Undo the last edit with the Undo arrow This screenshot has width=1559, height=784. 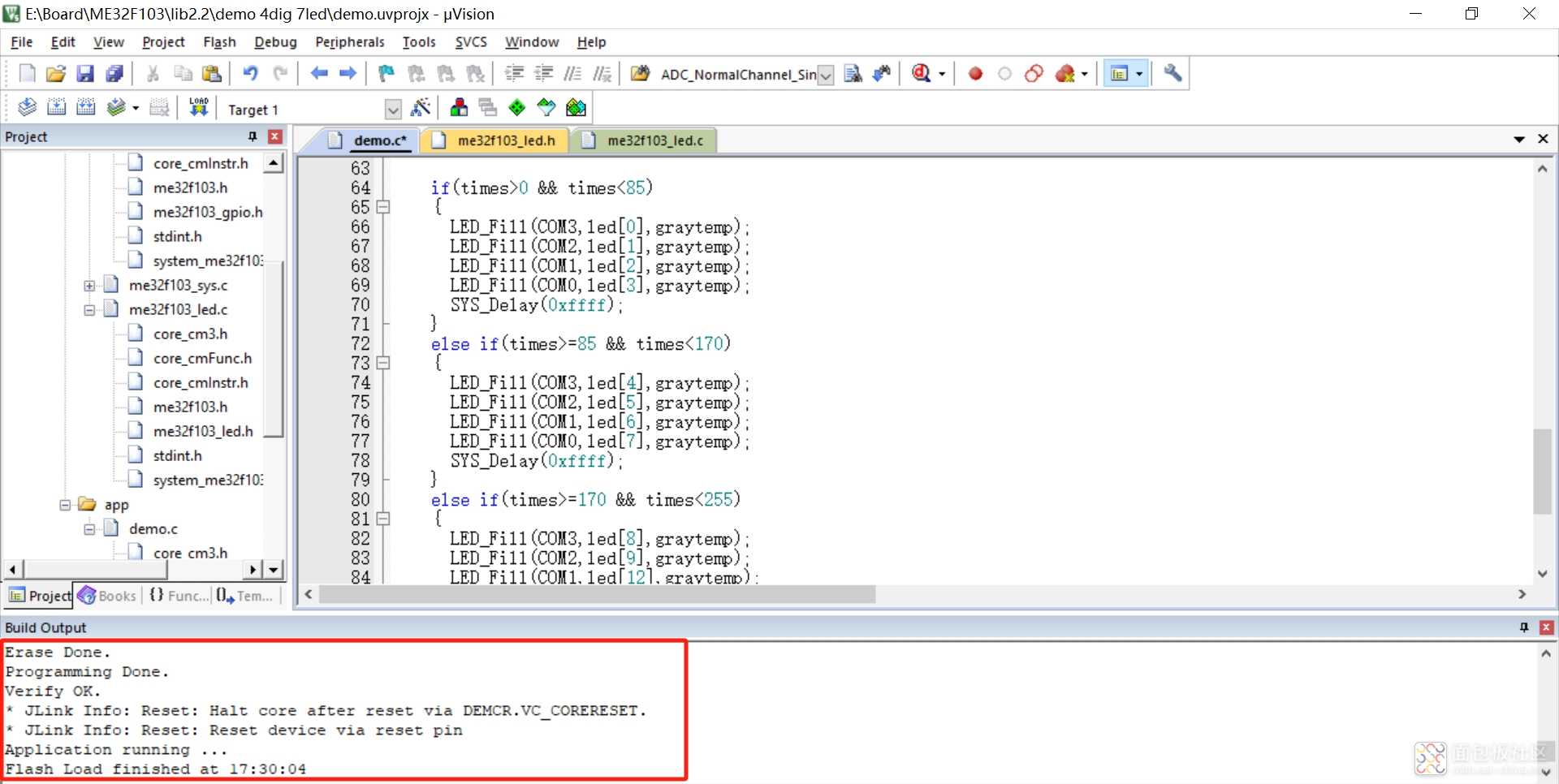(250, 74)
